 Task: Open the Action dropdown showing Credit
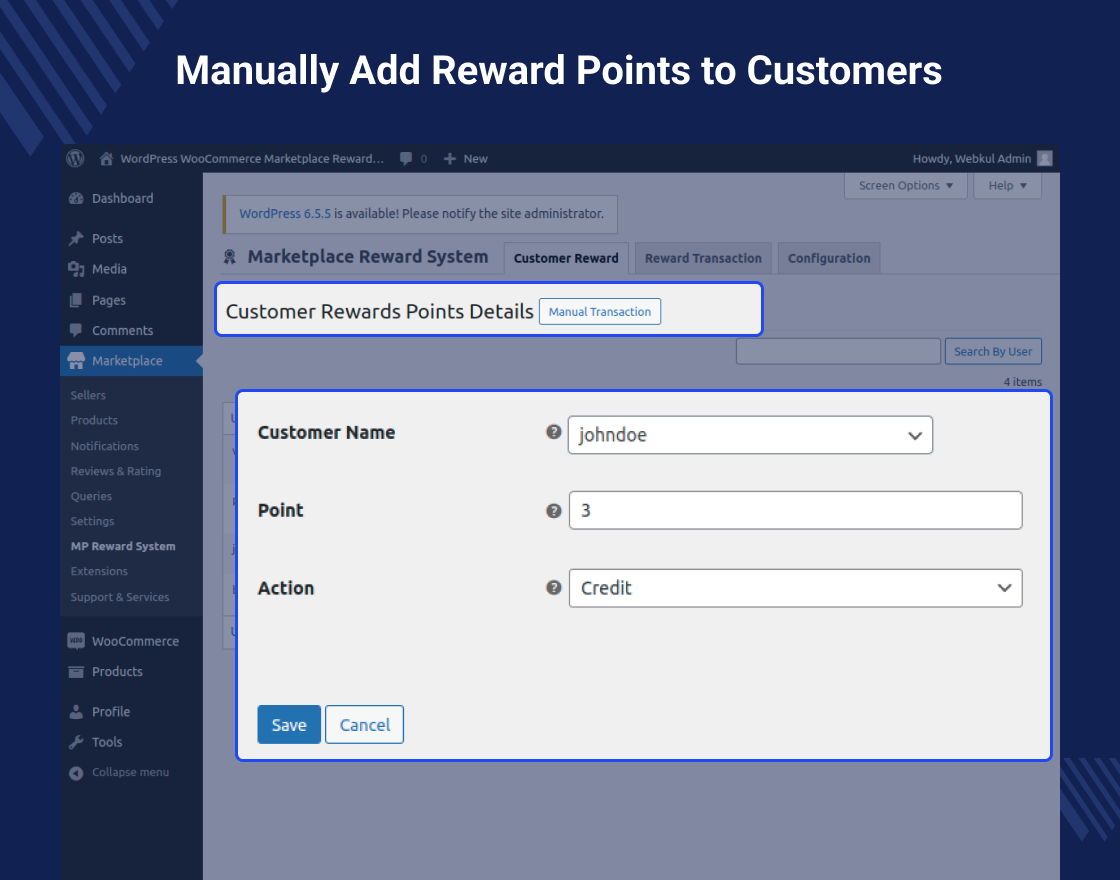coord(795,588)
